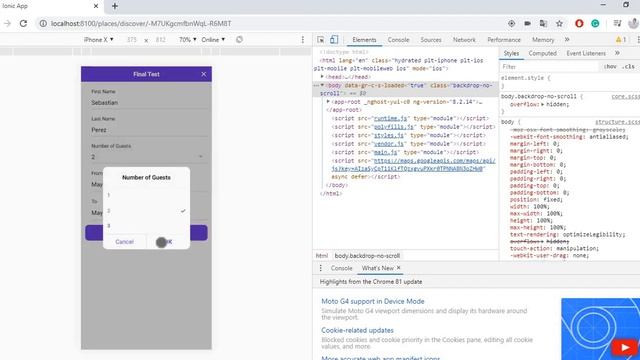Open the Online throttling dropdown
The height and width of the screenshot is (360, 640).
point(213,40)
